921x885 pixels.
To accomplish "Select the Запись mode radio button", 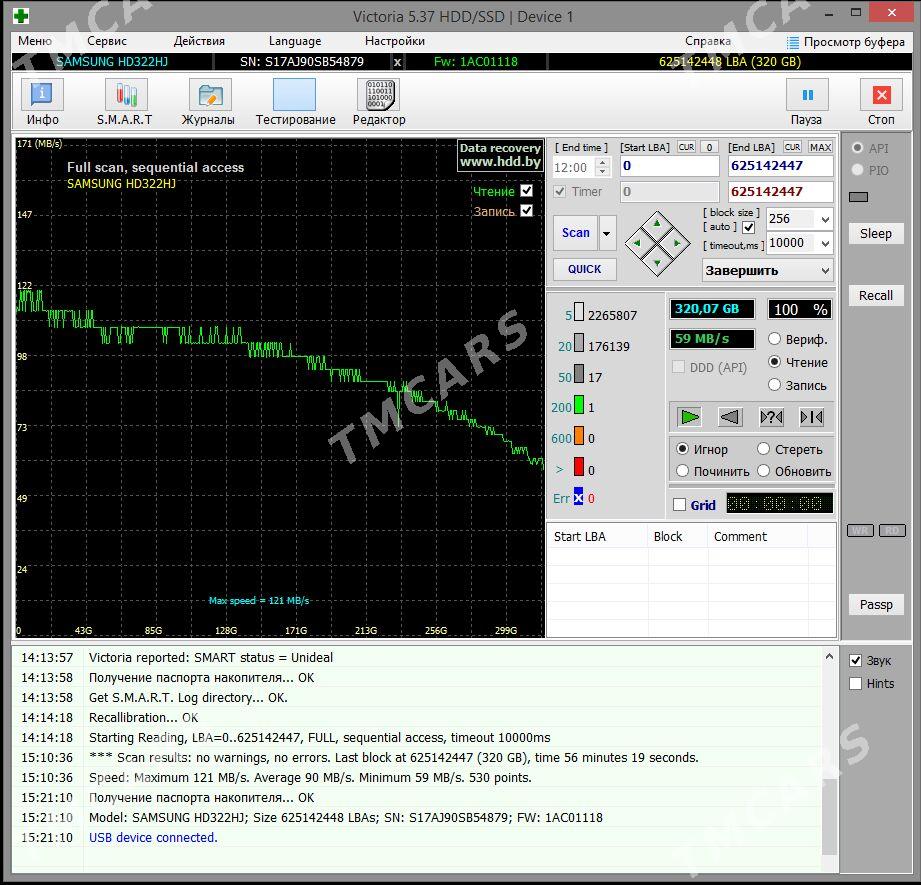I will coord(775,385).
